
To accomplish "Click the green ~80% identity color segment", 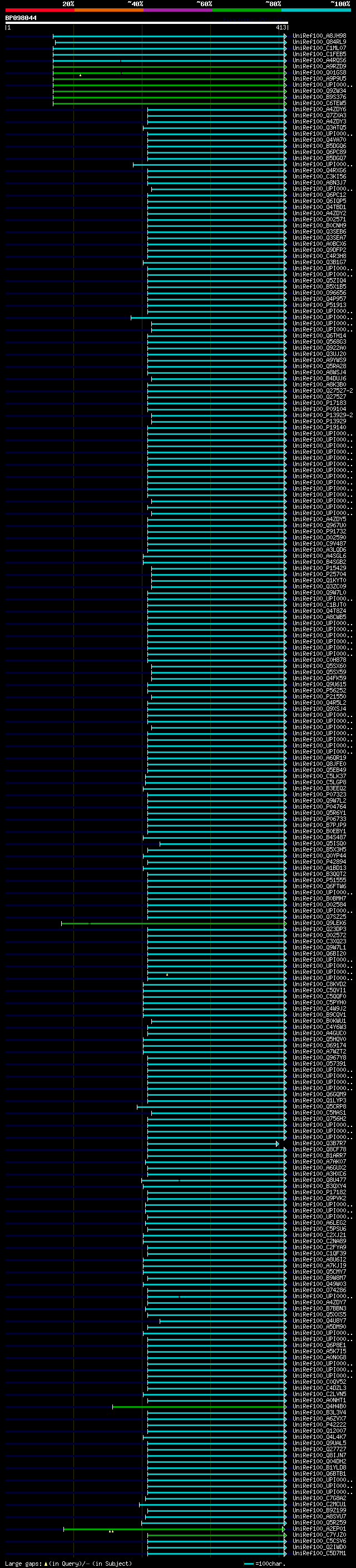I will (247, 10).
